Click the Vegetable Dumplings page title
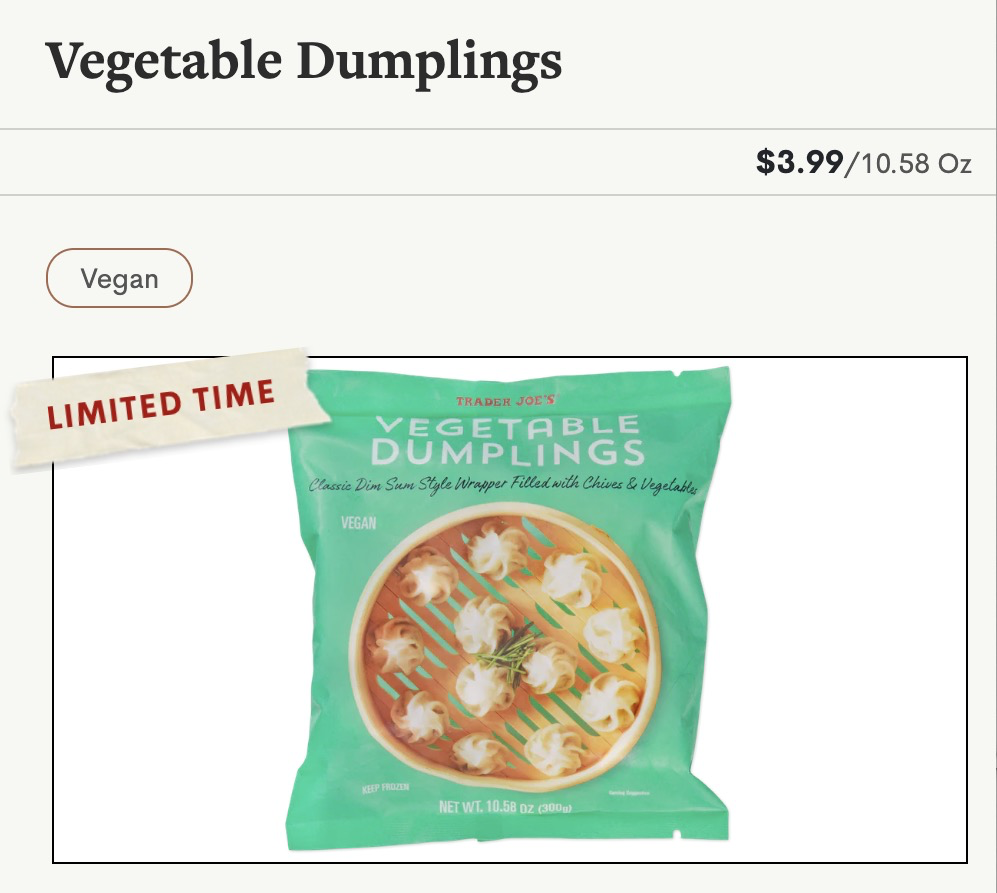This screenshot has height=893, width=997. [303, 62]
